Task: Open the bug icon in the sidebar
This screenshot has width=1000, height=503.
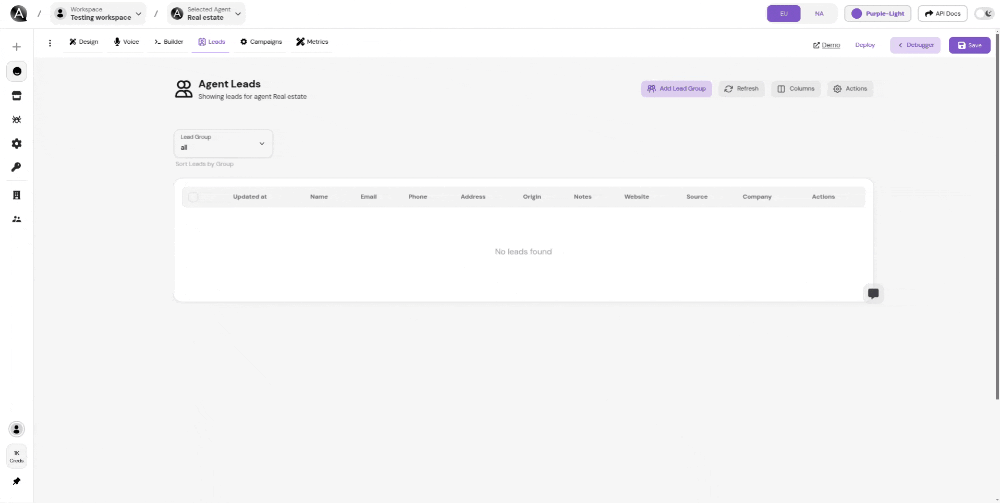Action: coord(17,119)
